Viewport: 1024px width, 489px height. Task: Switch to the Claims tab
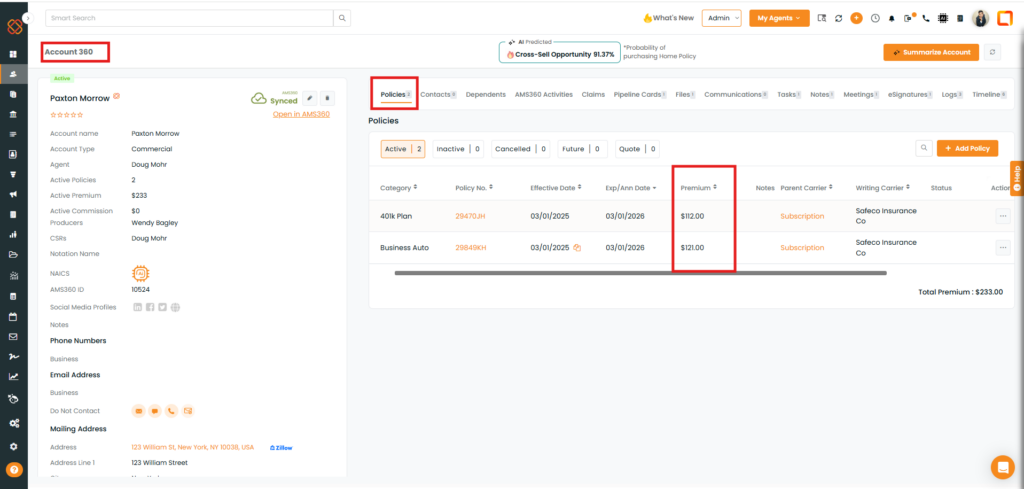[593, 94]
